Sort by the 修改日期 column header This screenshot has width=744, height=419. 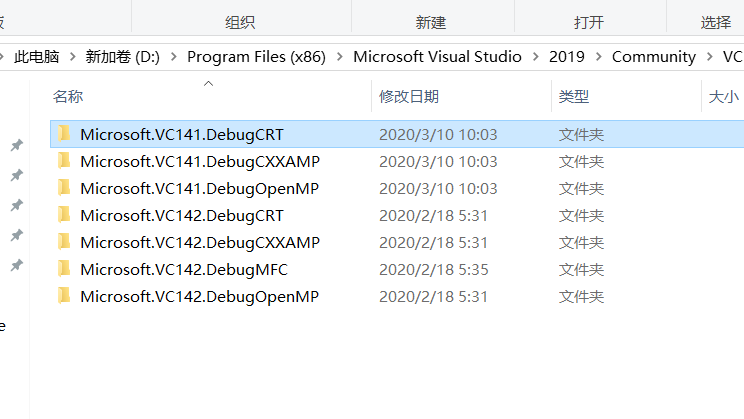click(408, 97)
